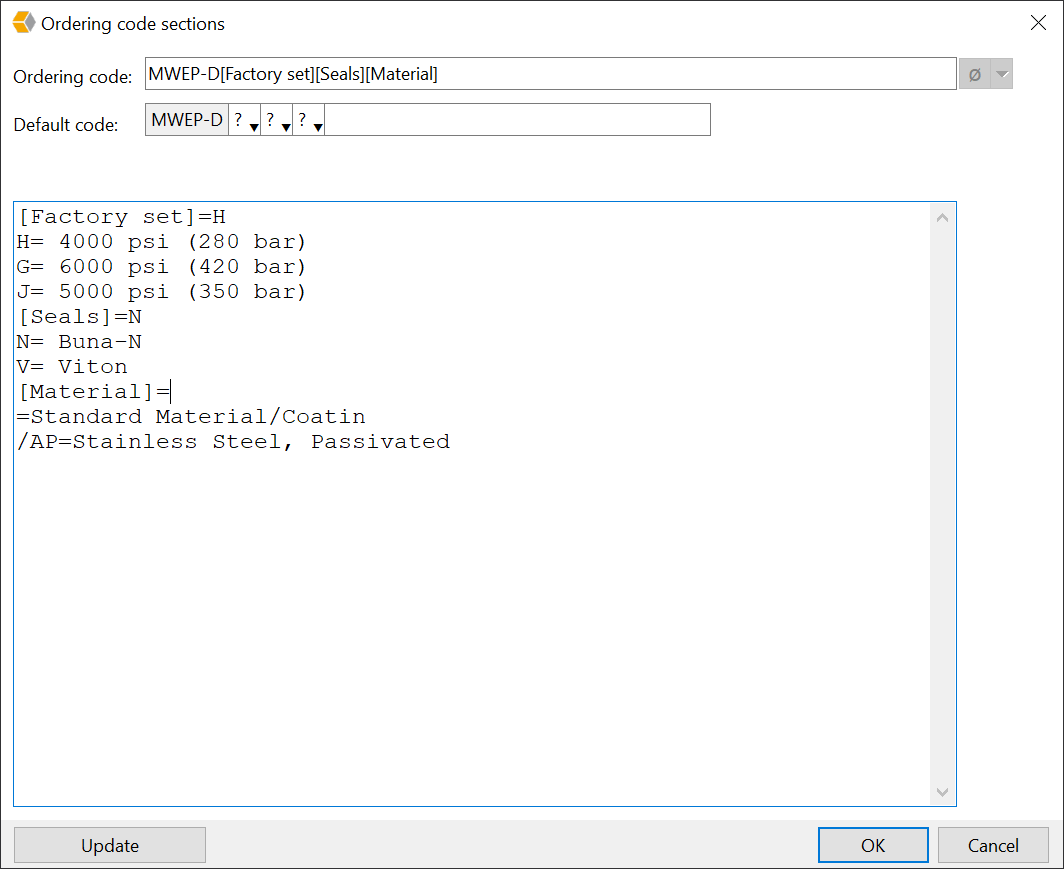Click the scroll-down arrow of the editor scrollbar
Screen dimensions: 1064x869
[942, 791]
